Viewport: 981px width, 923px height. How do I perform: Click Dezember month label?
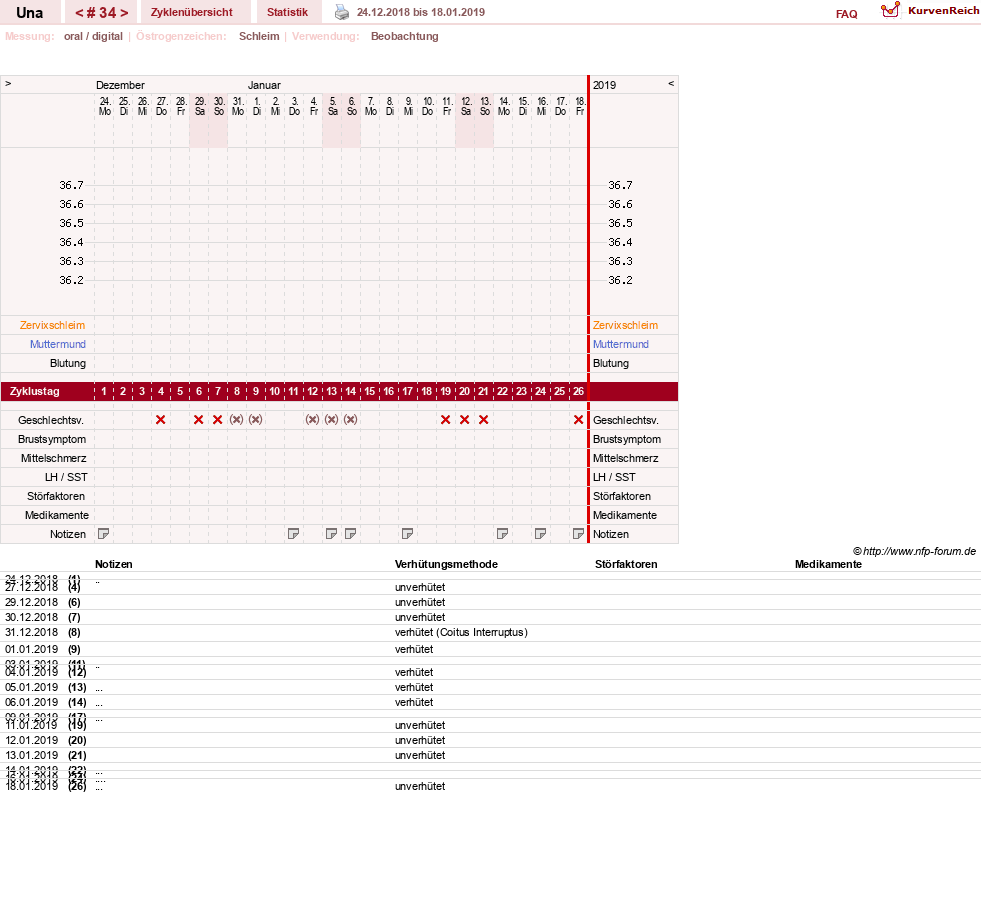coord(120,85)
